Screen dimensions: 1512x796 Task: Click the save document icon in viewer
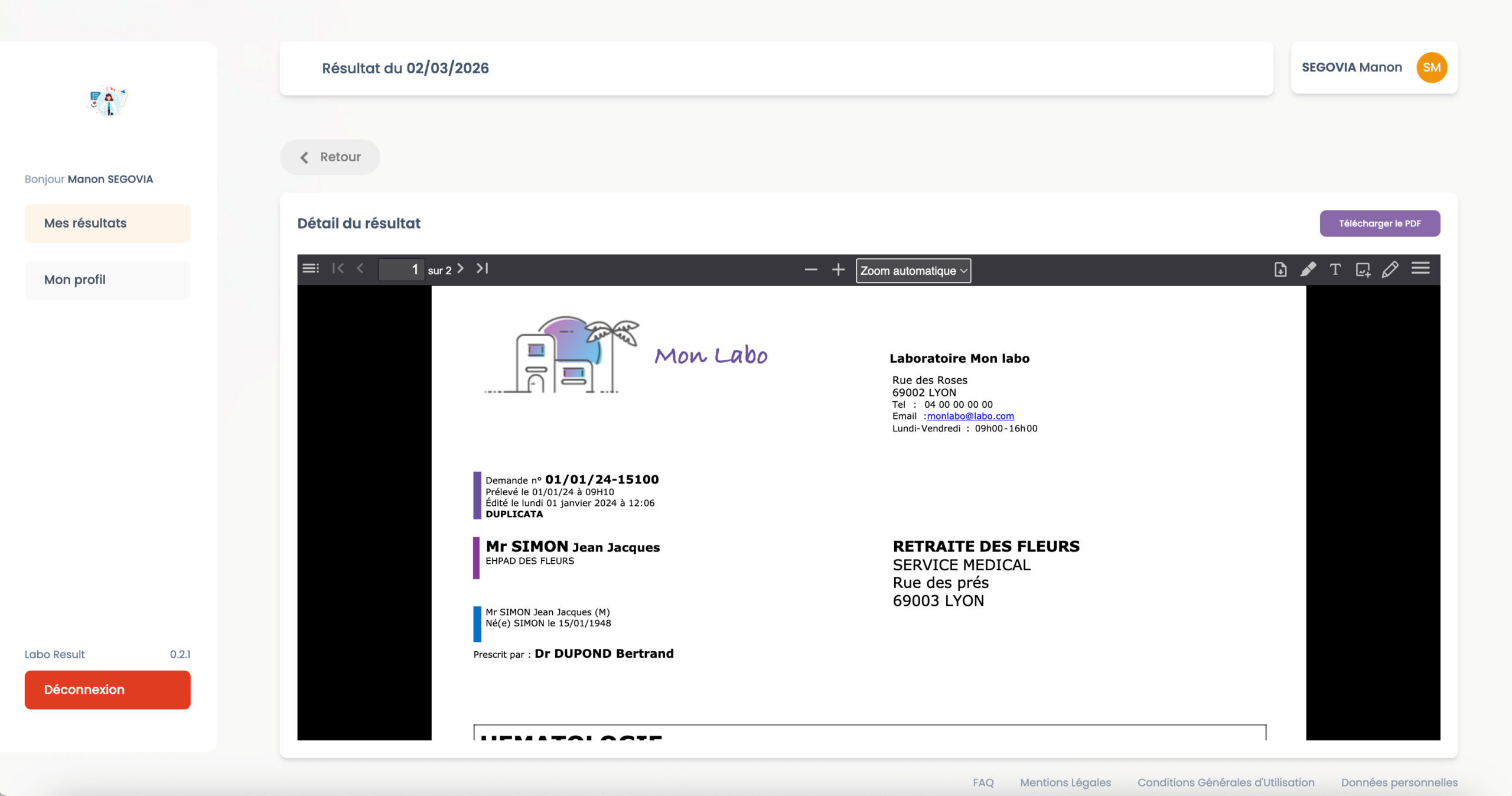pyautogui.click(x=1280, y=269)
